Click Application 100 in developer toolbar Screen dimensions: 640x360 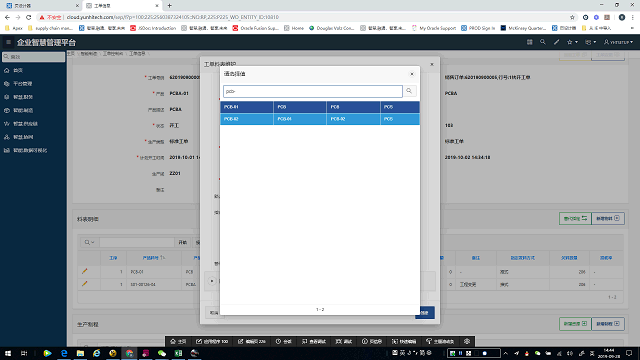(212, 341)
